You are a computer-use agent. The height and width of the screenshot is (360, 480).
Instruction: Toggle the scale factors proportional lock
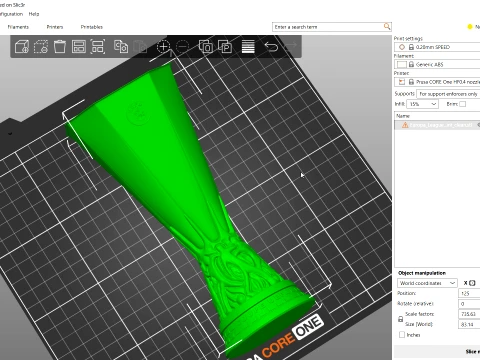click(x=401, y=319)
